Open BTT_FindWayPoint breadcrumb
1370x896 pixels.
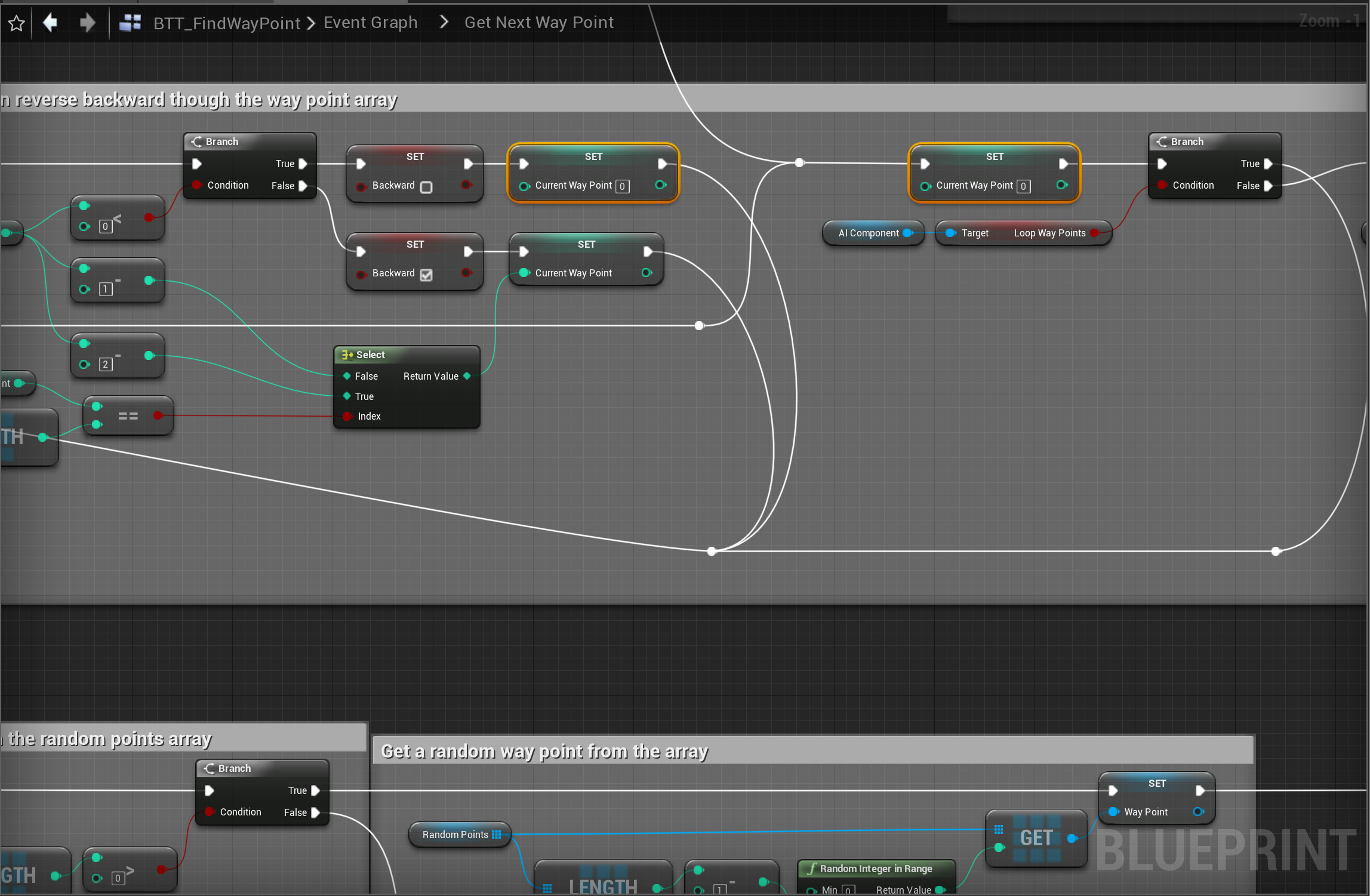(226, 23)
